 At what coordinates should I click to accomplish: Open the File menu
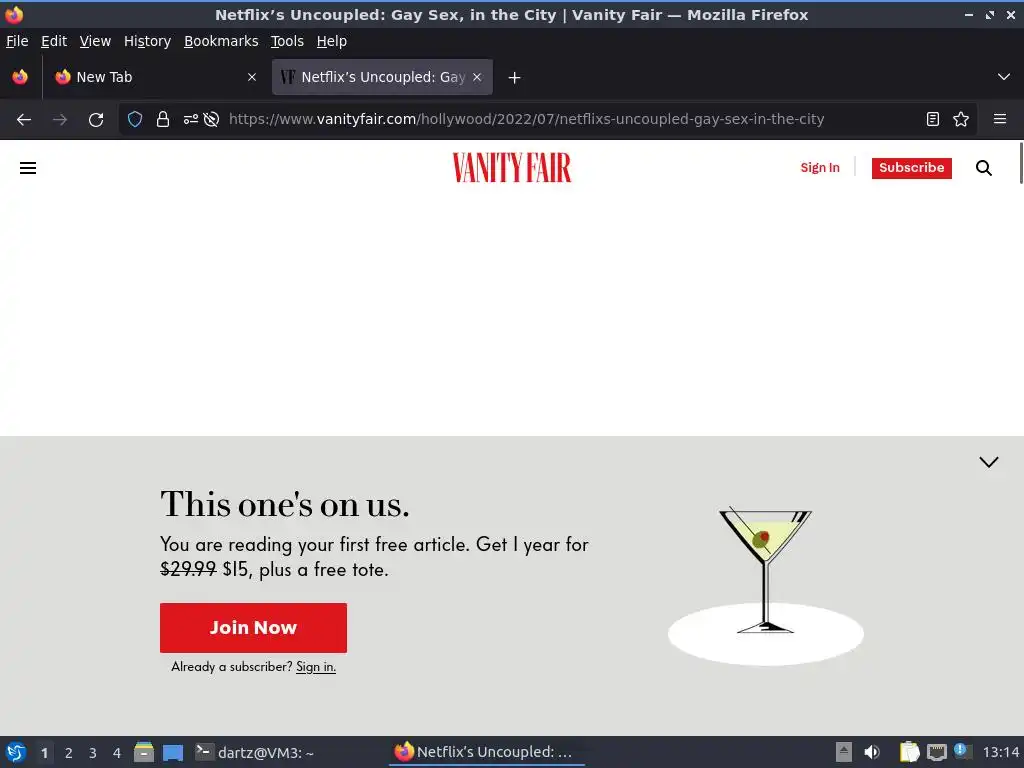[x=17, y=41]
